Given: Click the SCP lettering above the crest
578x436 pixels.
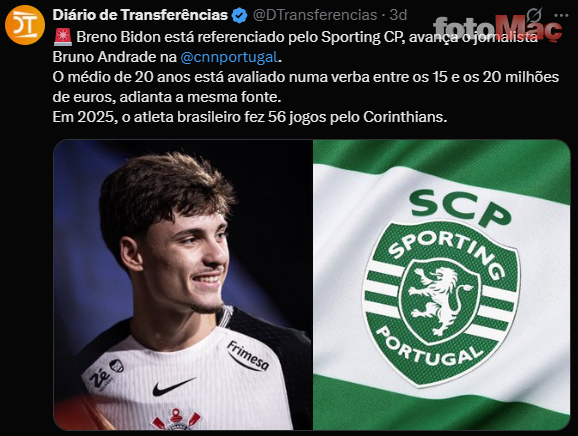Looking at the screenshot, I should click(x=460, y=208).
